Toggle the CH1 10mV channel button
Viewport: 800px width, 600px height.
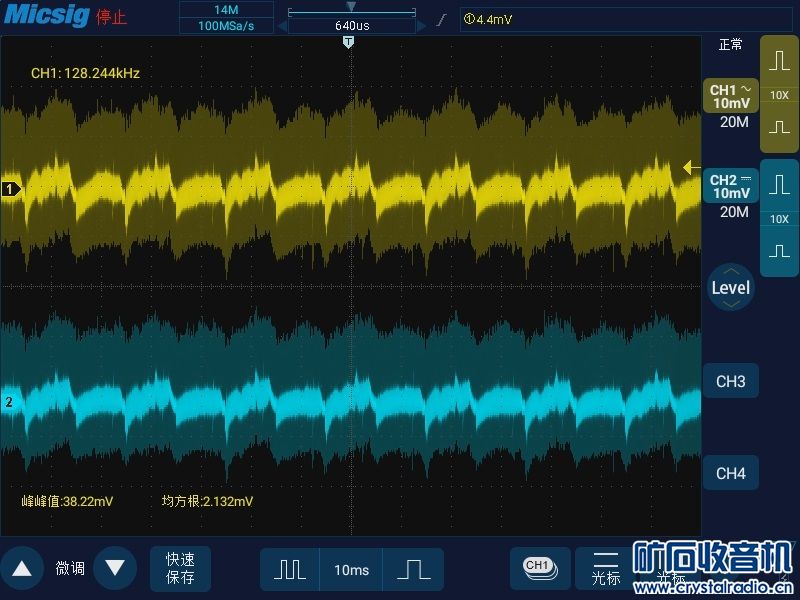coord(730,96)
